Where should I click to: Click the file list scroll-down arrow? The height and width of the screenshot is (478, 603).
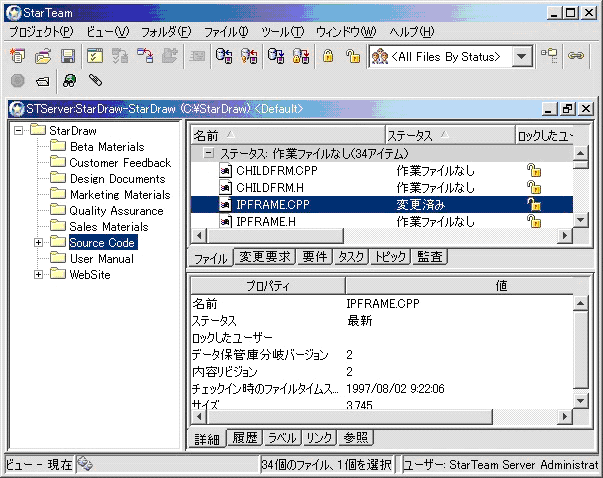[x=580, y=220]
